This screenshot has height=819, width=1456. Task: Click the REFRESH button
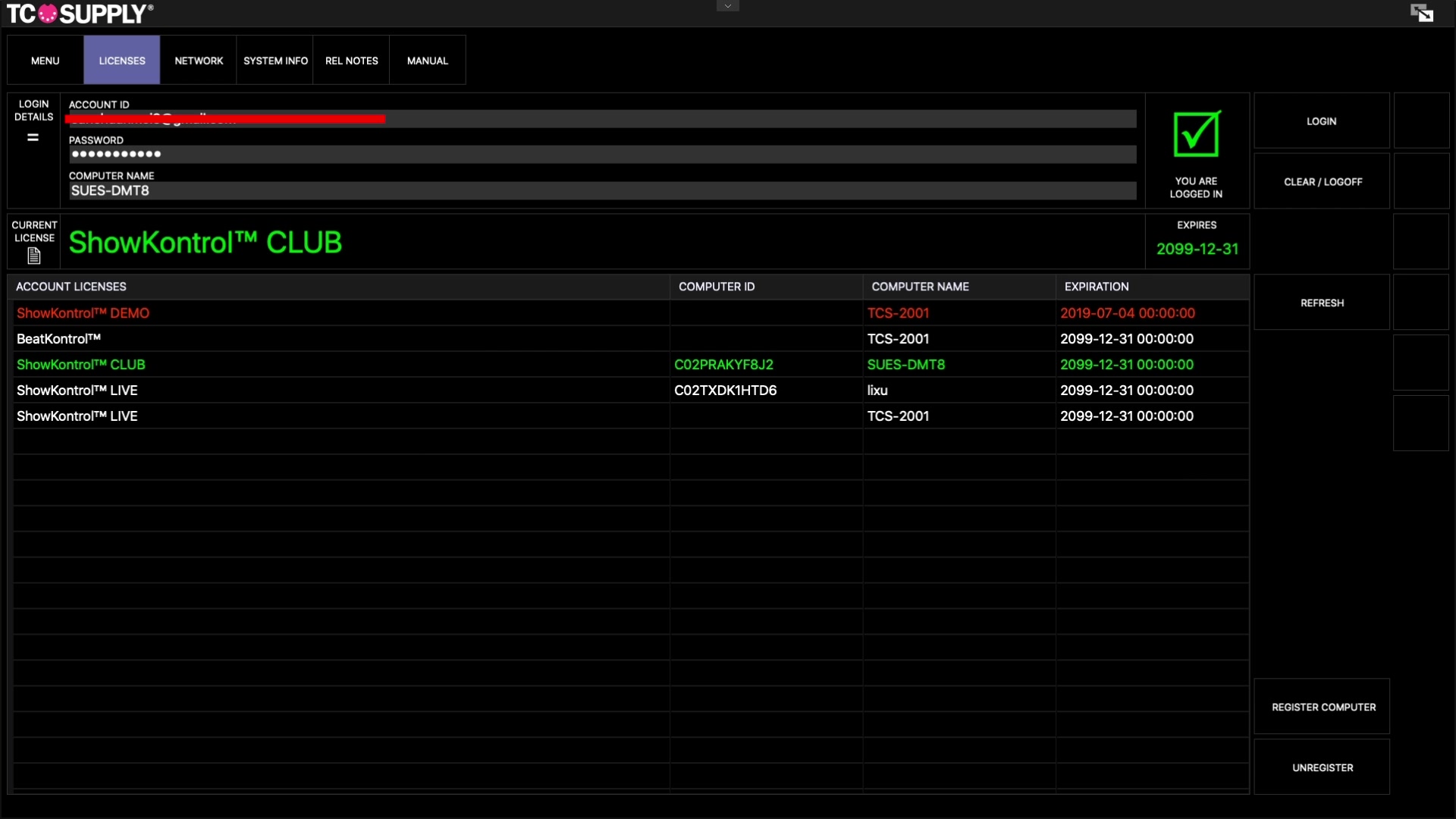(x=1322, y=303)
